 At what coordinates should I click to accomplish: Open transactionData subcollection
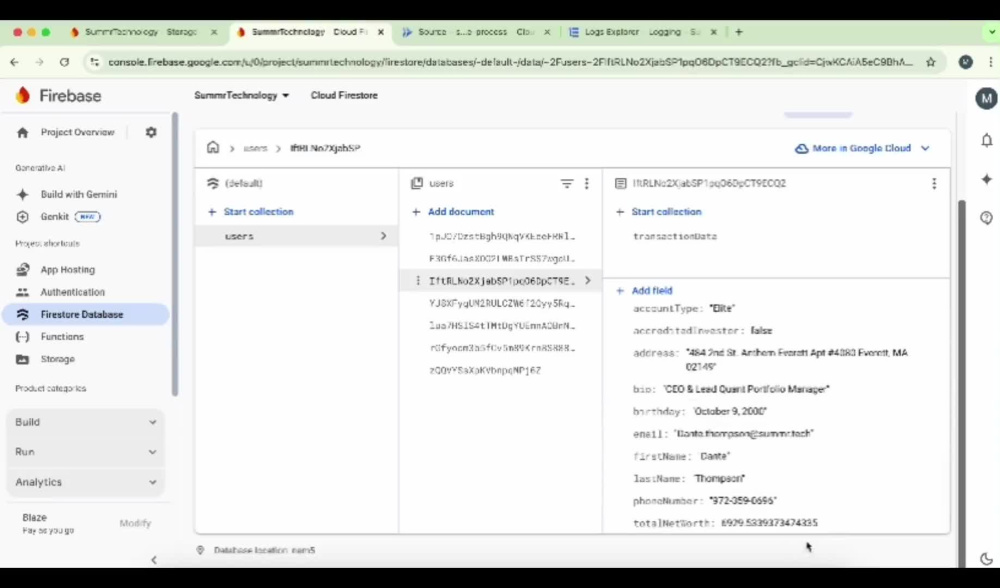675,236
